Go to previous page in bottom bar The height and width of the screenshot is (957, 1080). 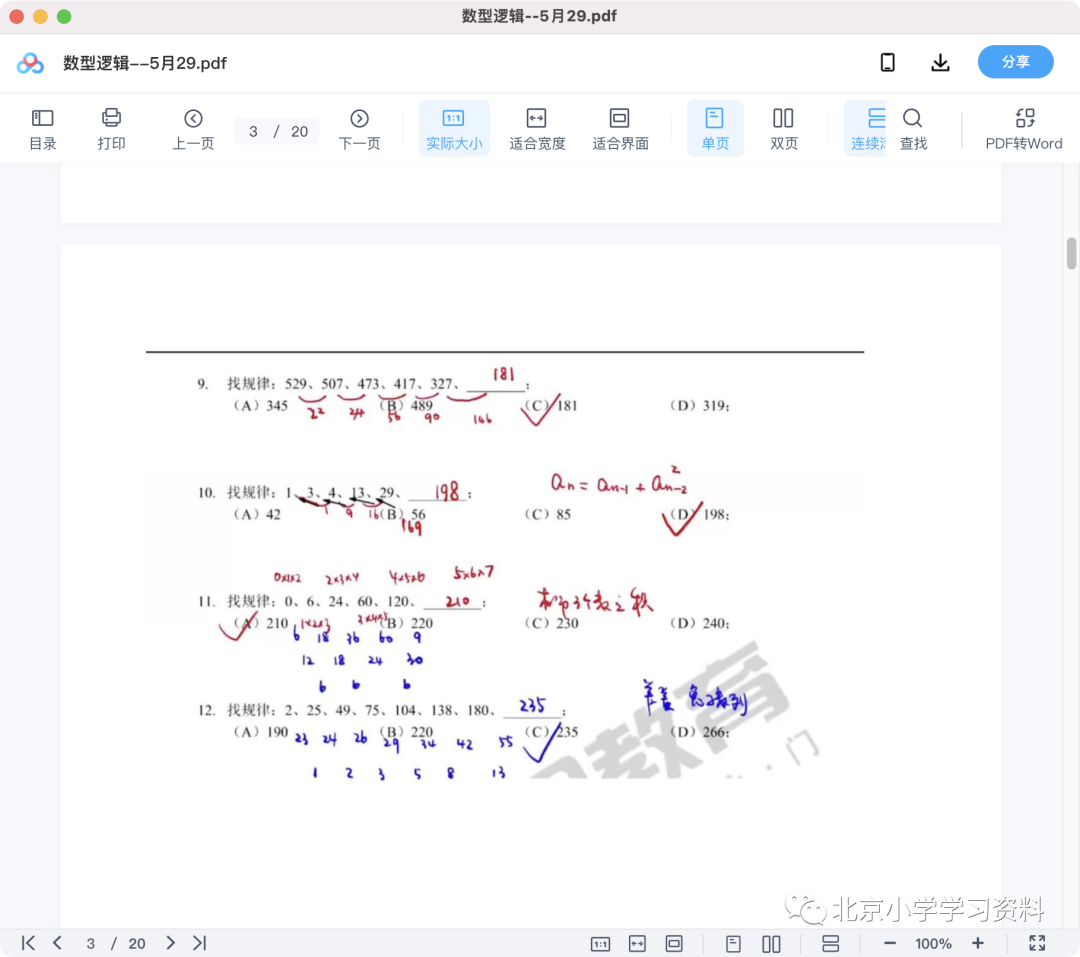pos(58,943)
